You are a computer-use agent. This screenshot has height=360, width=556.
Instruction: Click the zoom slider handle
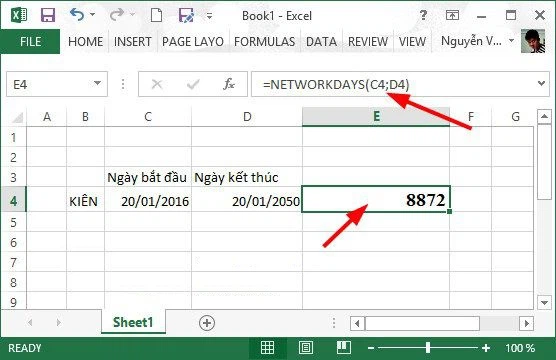(x=428, y=348)
